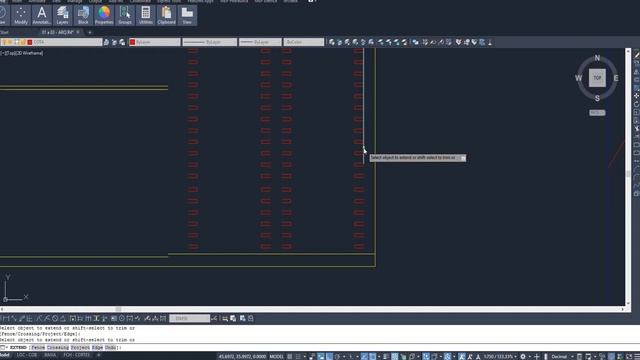Rotate view to South on ViewCube compass
The image size is (640, 360).
(x=597, y=98)
